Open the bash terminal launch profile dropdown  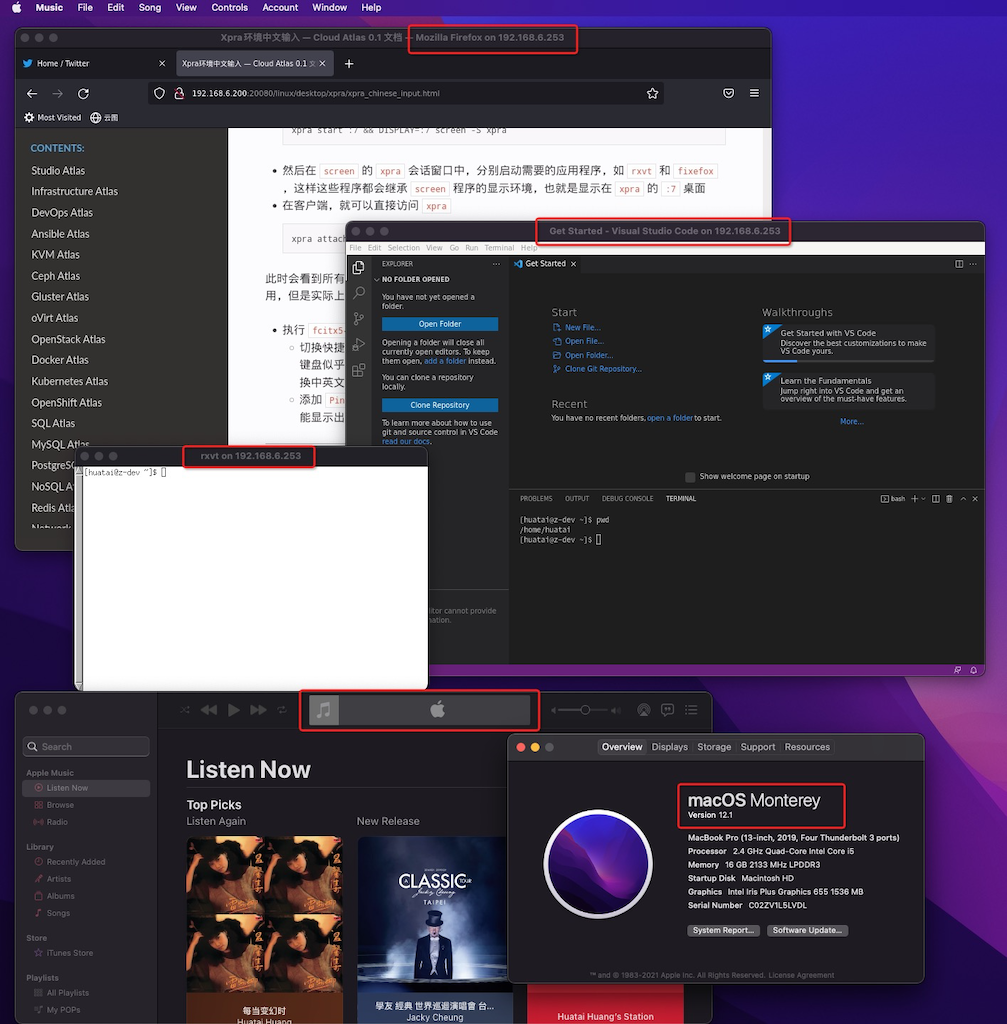[x=924, y=498]
